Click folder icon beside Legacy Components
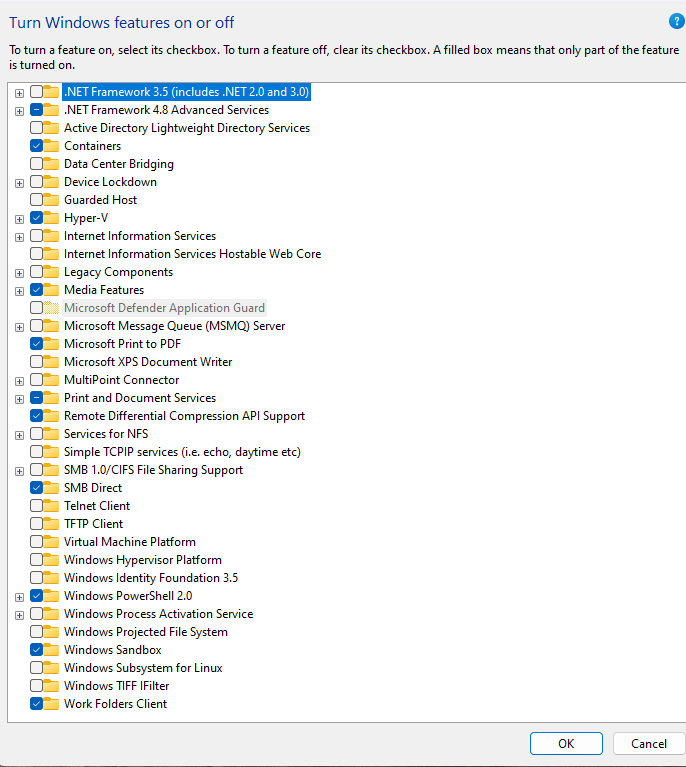Viewport: 686px width, 767px height. [x=51, y=271]
